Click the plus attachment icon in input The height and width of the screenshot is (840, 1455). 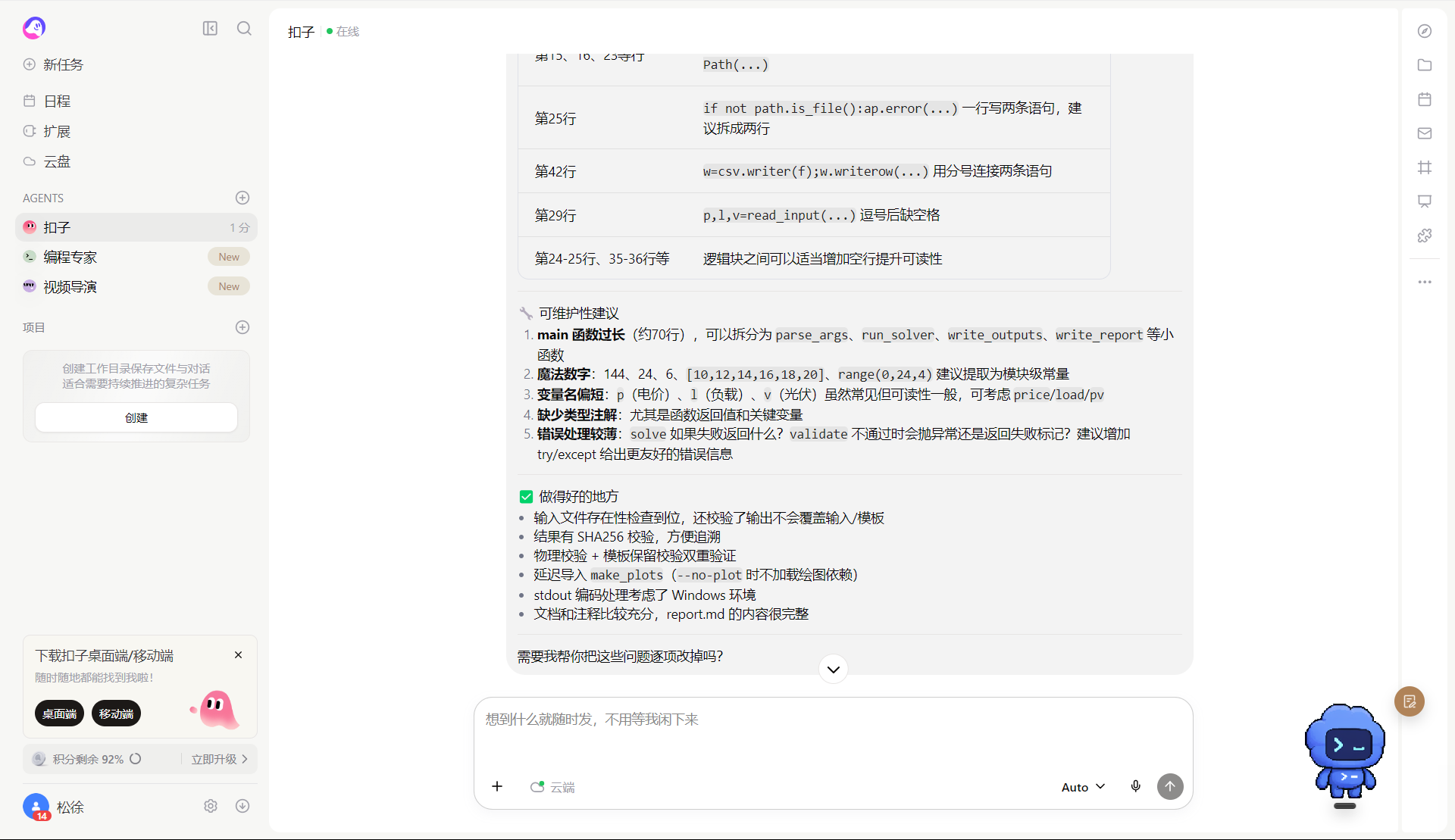[x=497, y=786]
